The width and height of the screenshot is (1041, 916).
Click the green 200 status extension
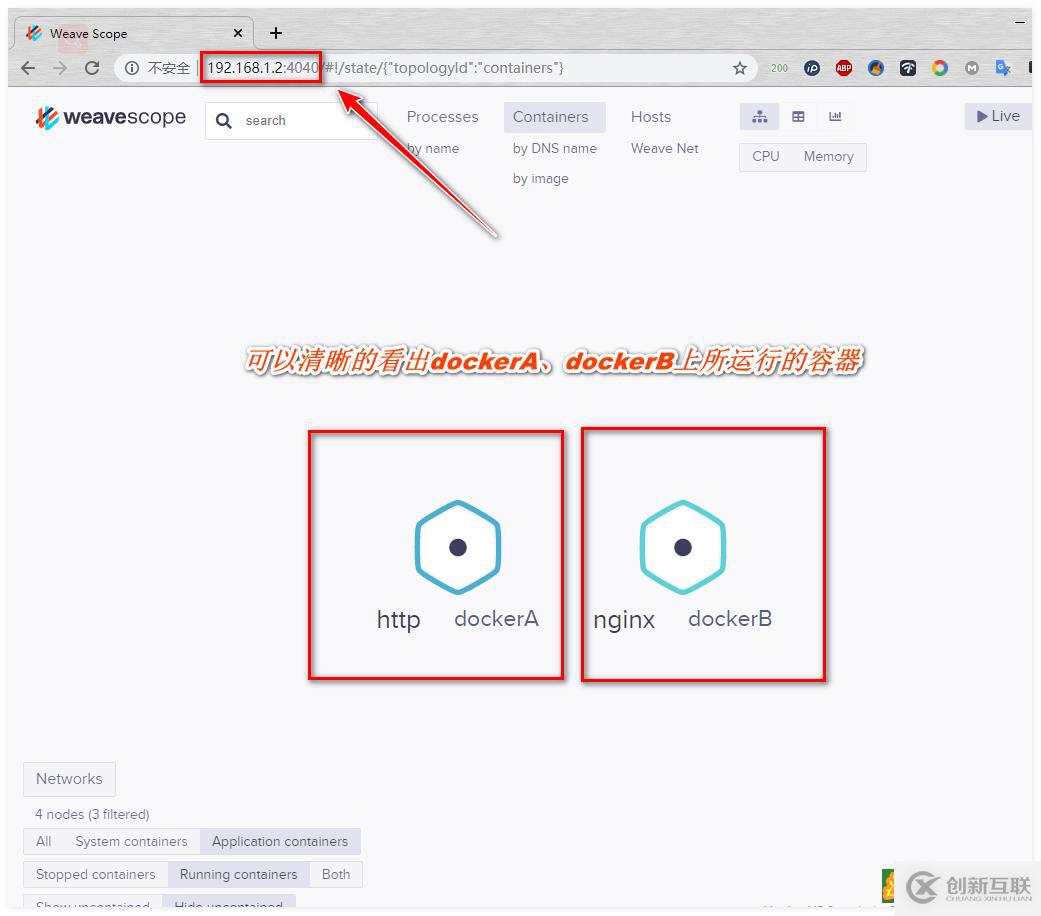point(779,68)
